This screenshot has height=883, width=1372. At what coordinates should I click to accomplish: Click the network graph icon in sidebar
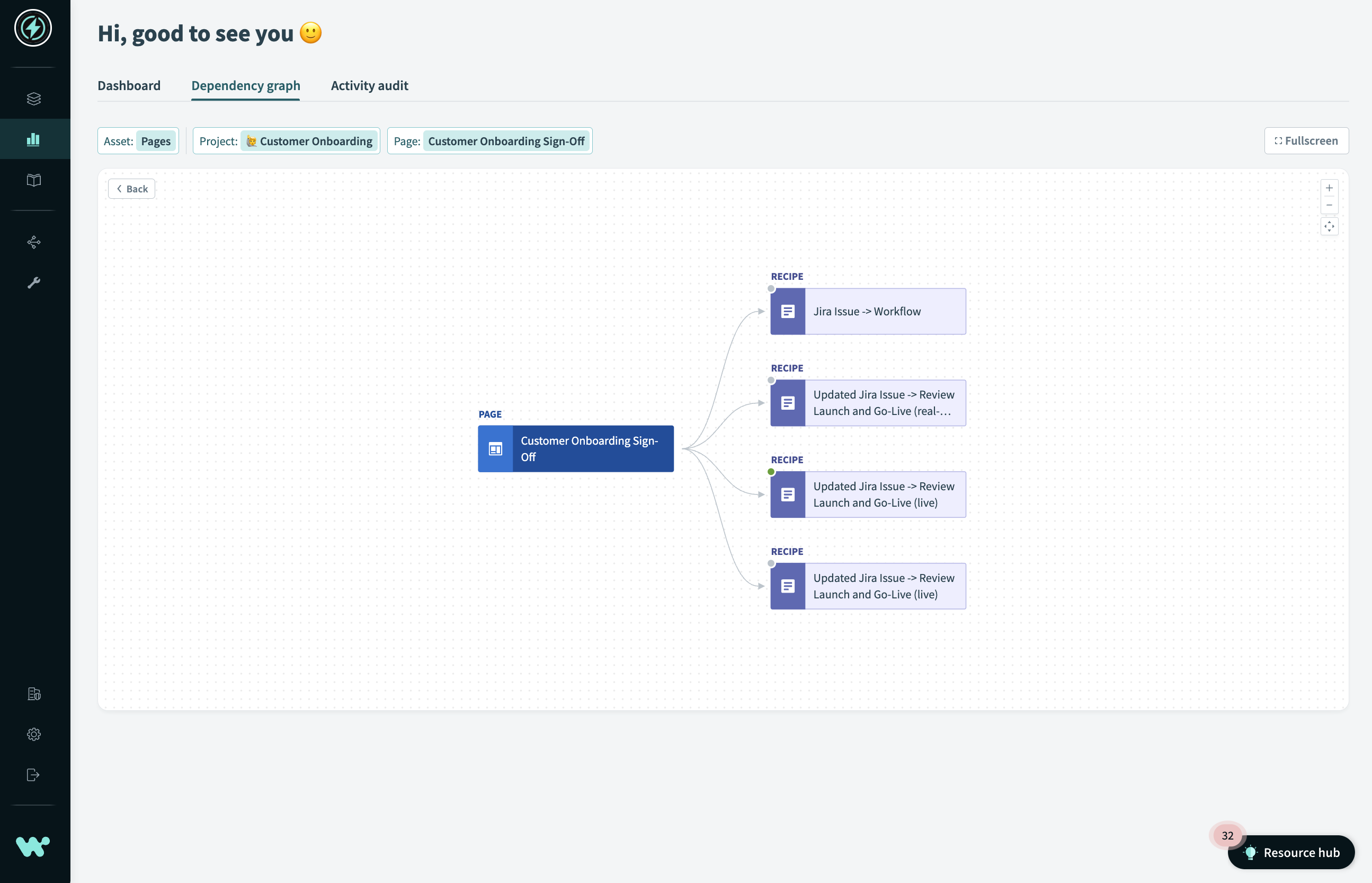[34, 242]
